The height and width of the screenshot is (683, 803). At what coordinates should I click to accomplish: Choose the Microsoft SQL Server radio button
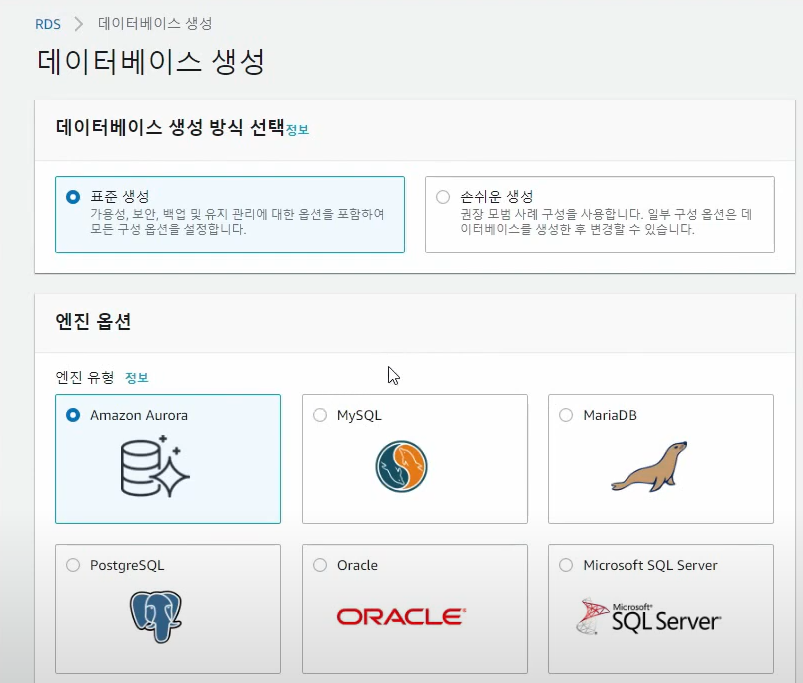566,565
